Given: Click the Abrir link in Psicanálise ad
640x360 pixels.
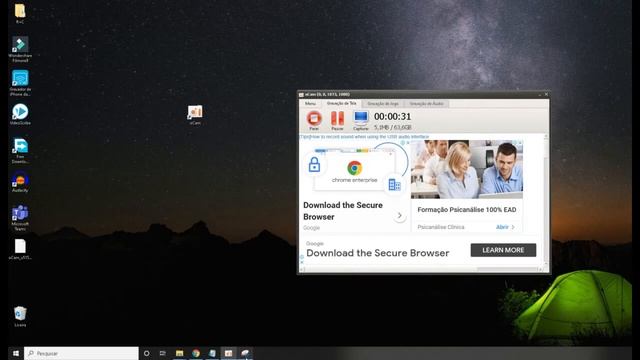Looking at the screenshot, I should coord(505,227).
